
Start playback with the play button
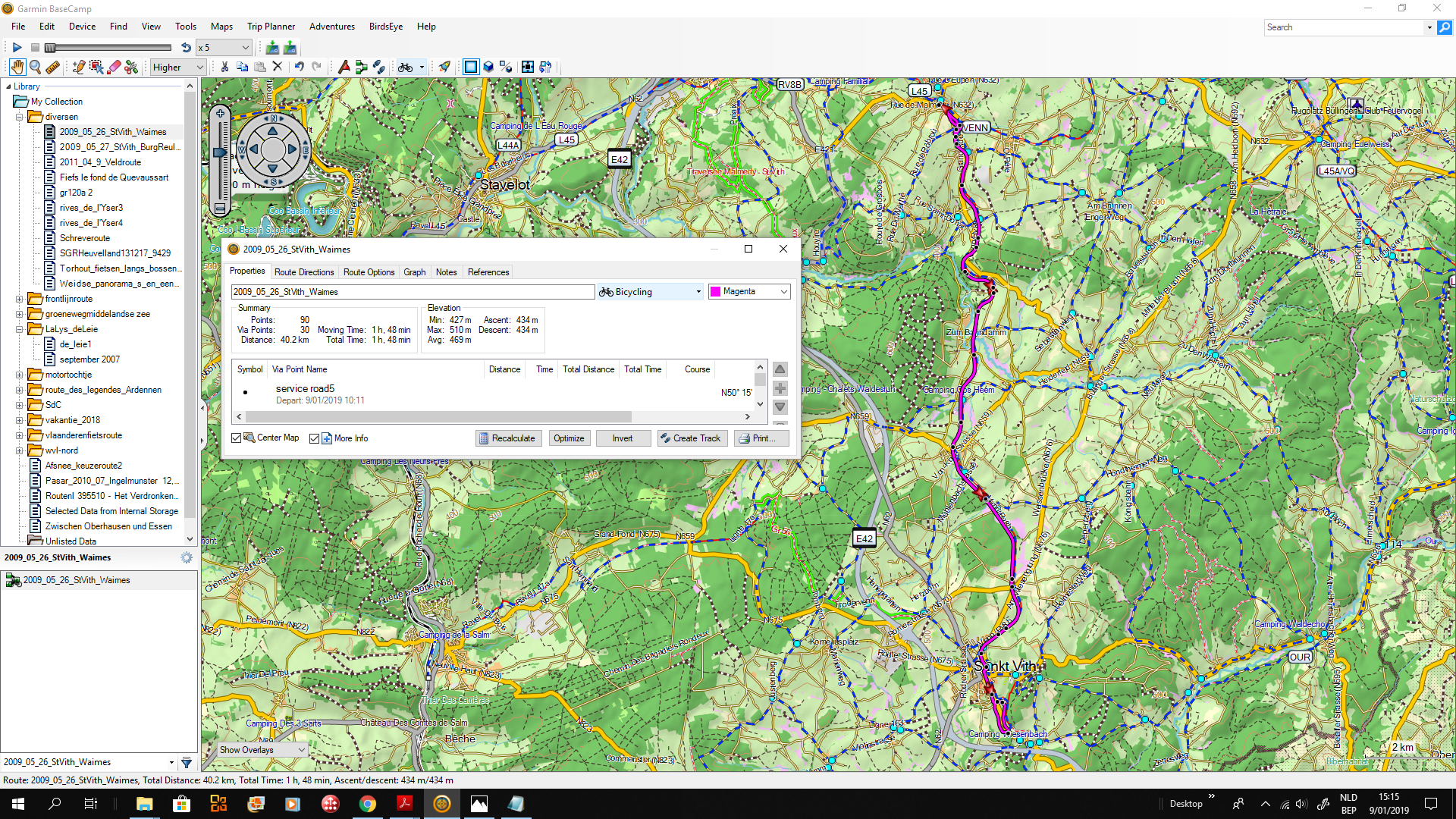tap(17, 48)
